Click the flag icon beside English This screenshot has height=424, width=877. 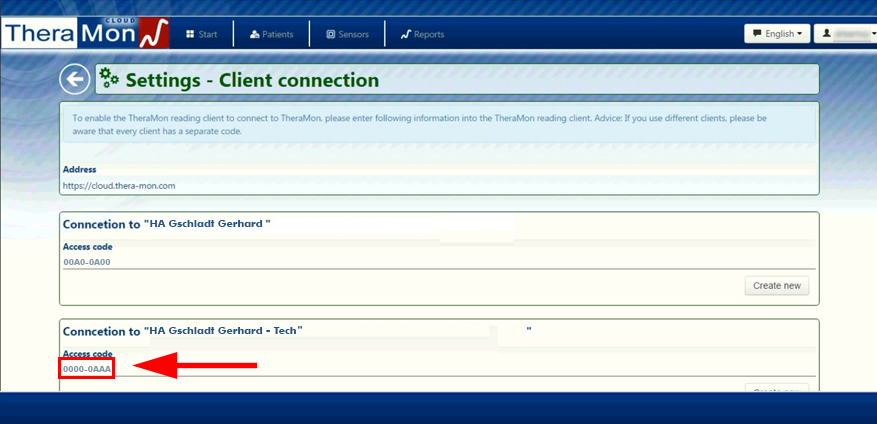[755, 34]
